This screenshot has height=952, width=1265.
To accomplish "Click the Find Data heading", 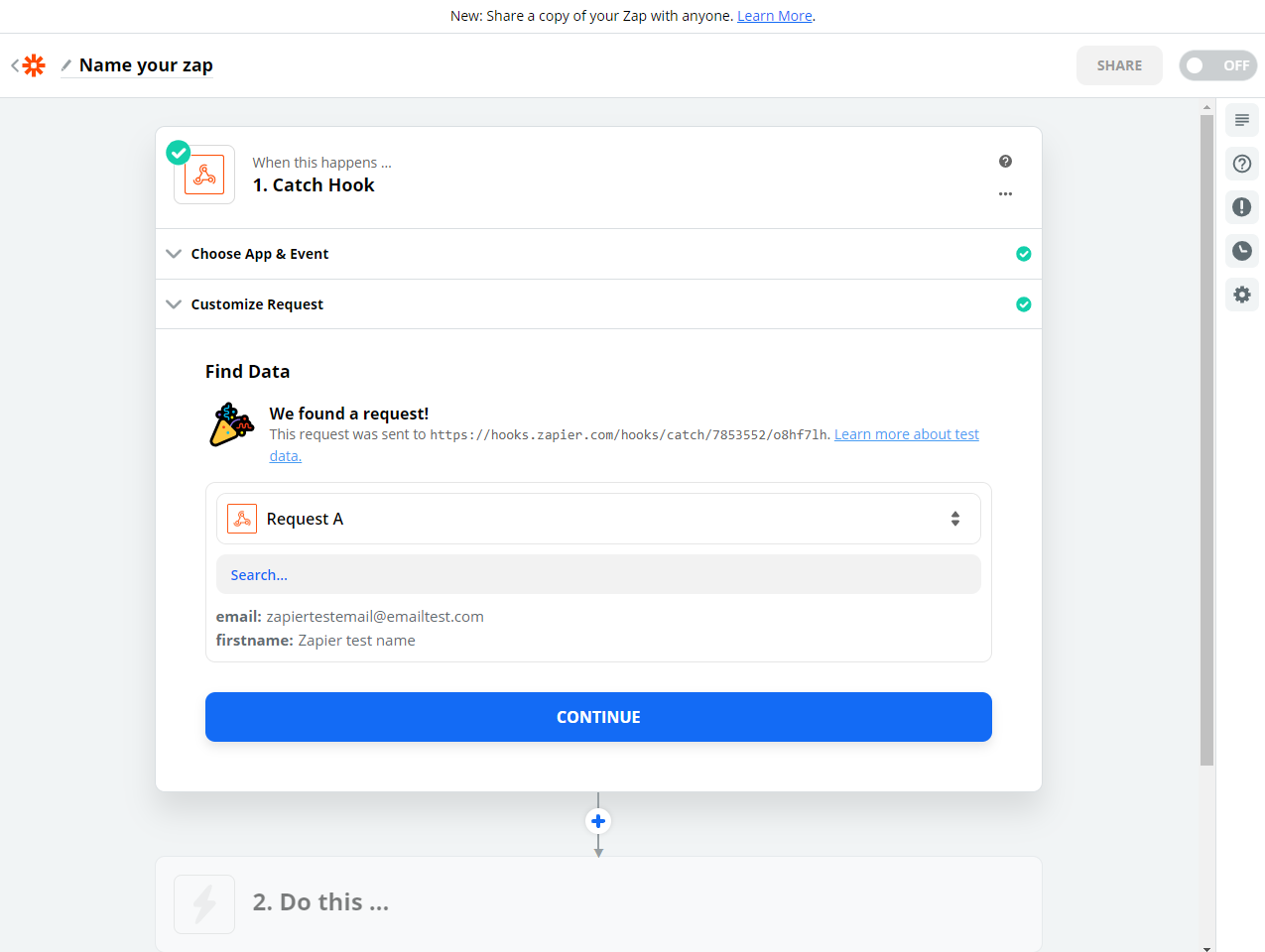I will pos(248,372).
